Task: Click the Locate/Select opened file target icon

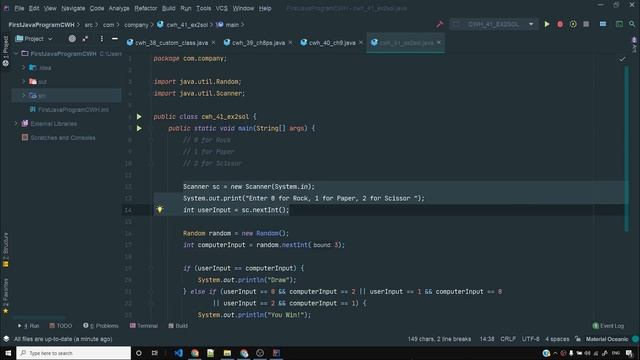Action: [x=72, y=39]
